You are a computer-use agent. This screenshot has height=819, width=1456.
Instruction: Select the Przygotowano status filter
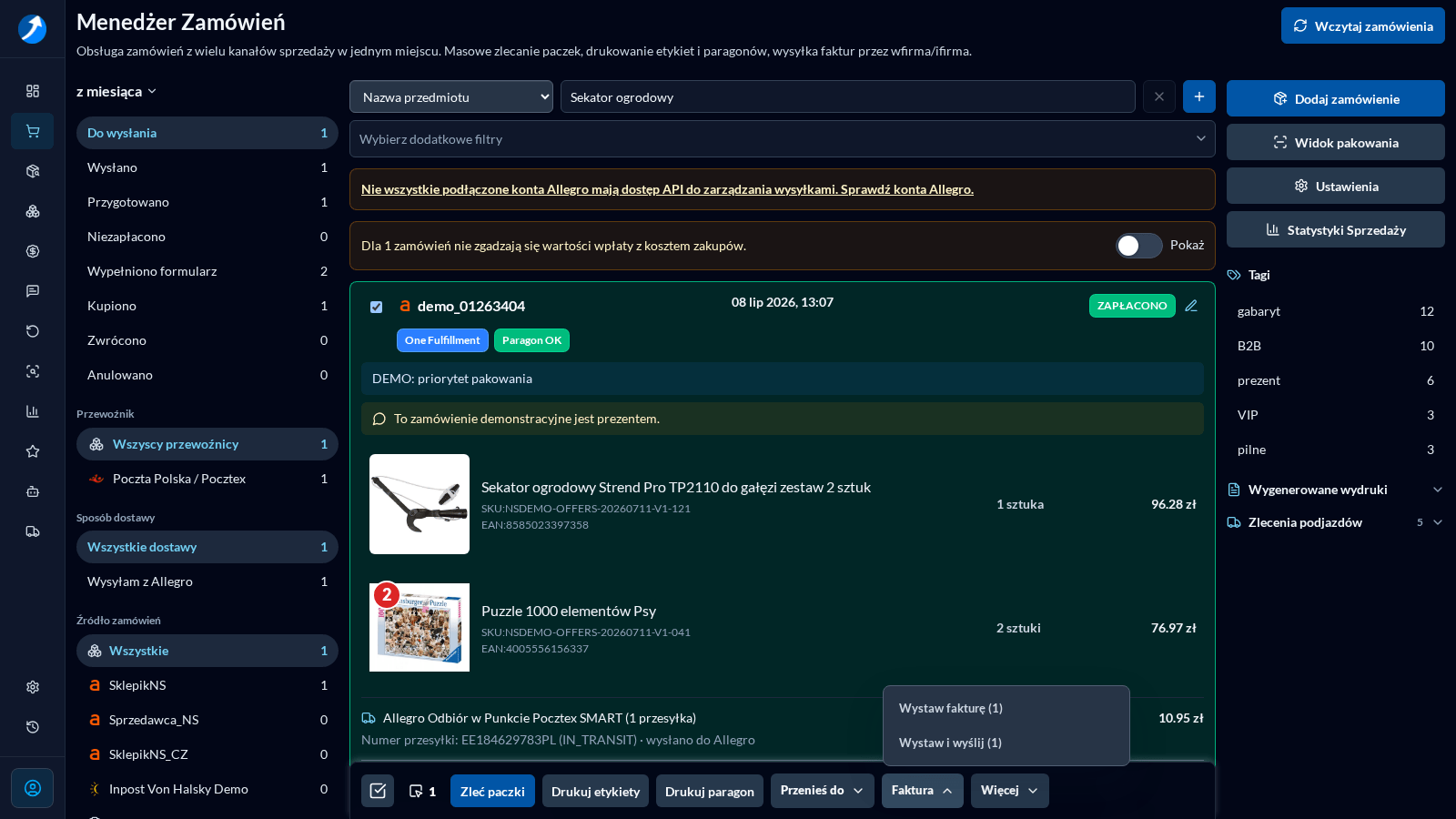click(x=207, y=202)
